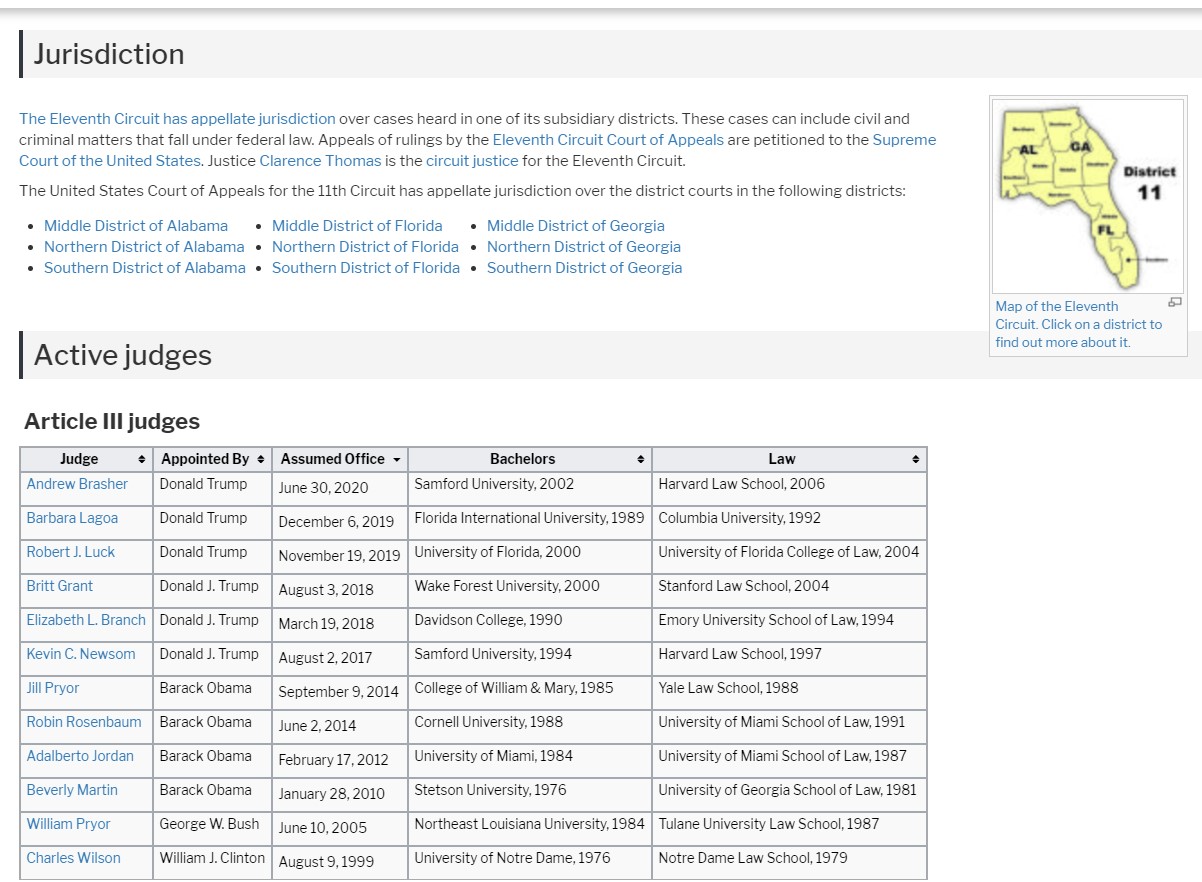1202x882 pixels.
Task: Open judge Britt Grant's page
Action: pyautogui.click(x=60, y=586)
